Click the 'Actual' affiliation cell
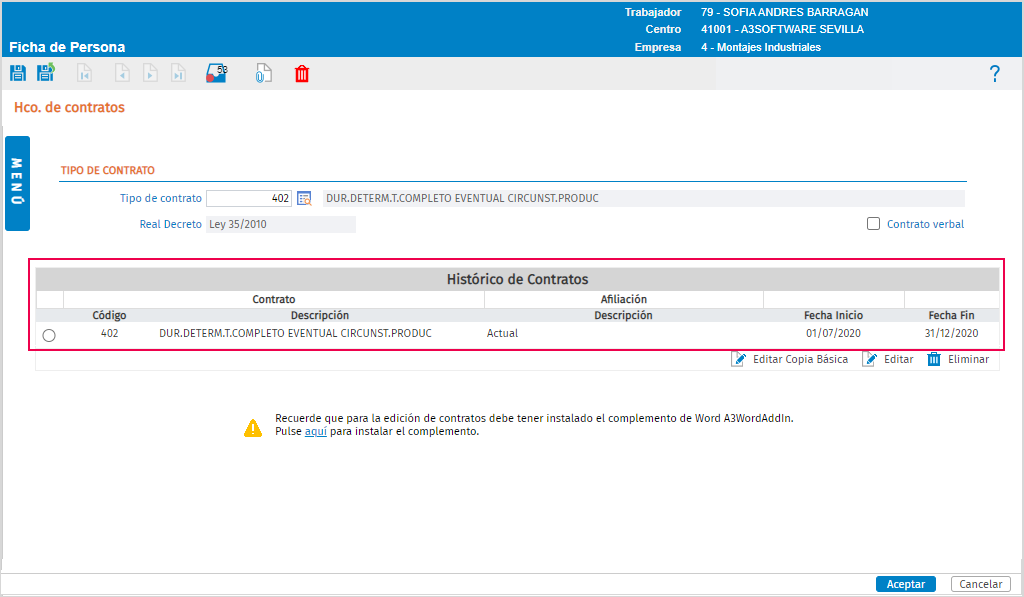The width and height of the screenshot is (1024, 597). pos(502,333)
